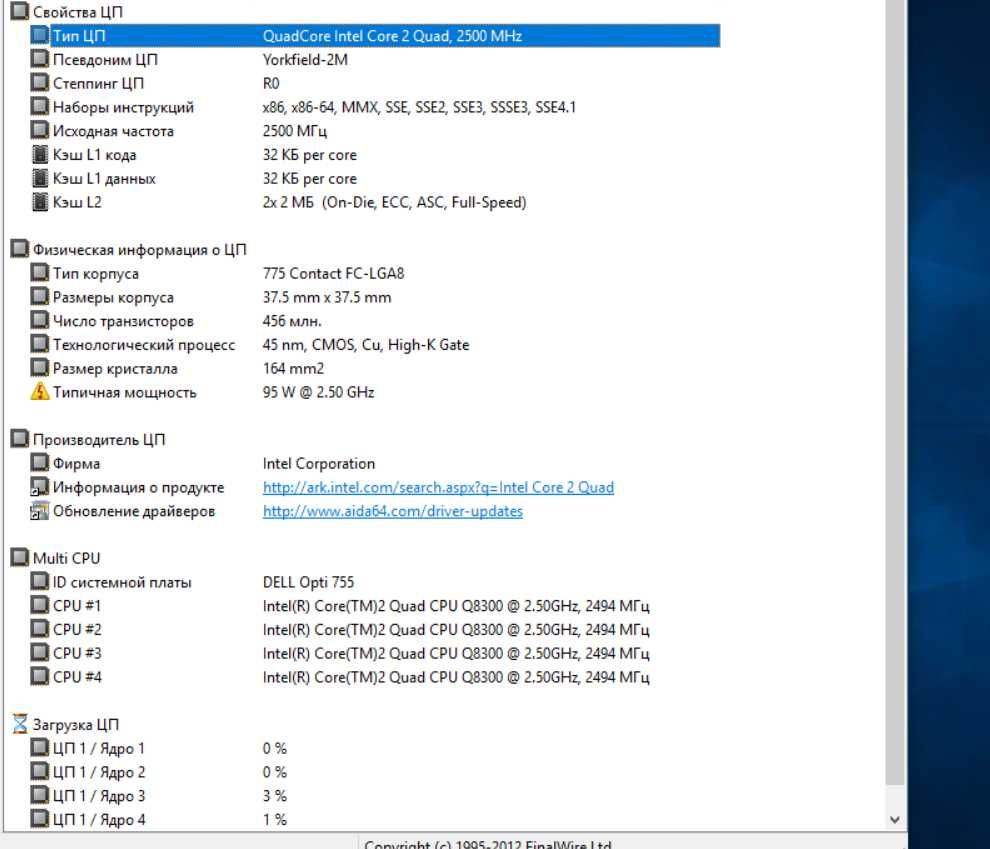Open the aida64.com driver-updates link

coord(393,511)
